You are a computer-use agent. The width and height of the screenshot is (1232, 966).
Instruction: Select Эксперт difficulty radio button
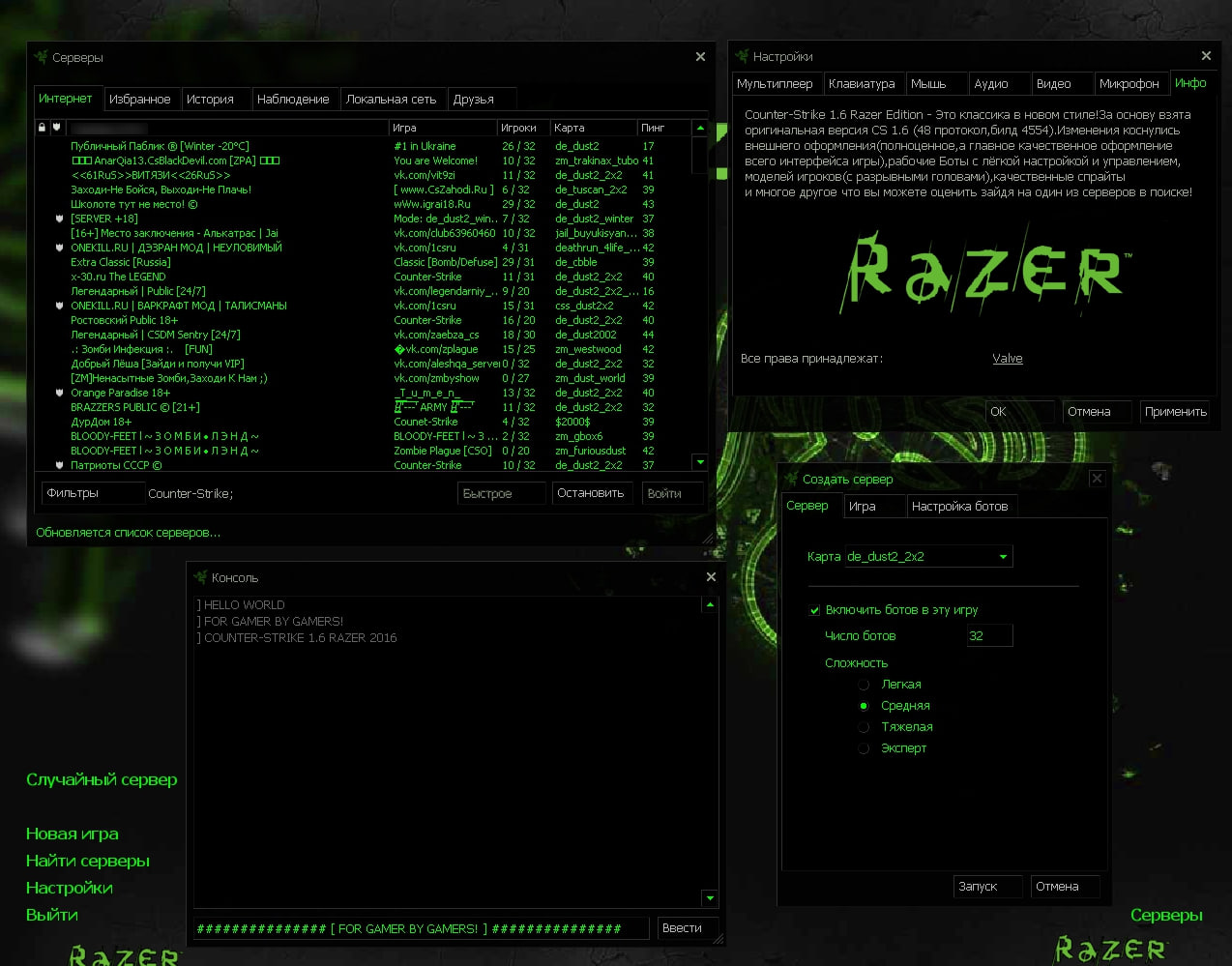tap(864, 748)
